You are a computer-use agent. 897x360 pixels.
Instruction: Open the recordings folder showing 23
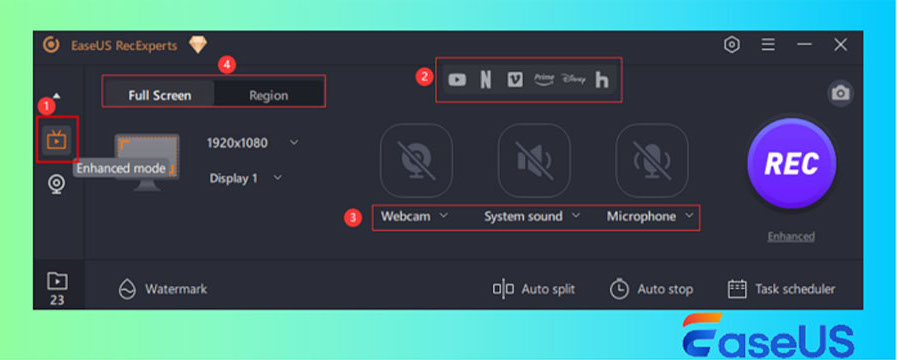57,288
